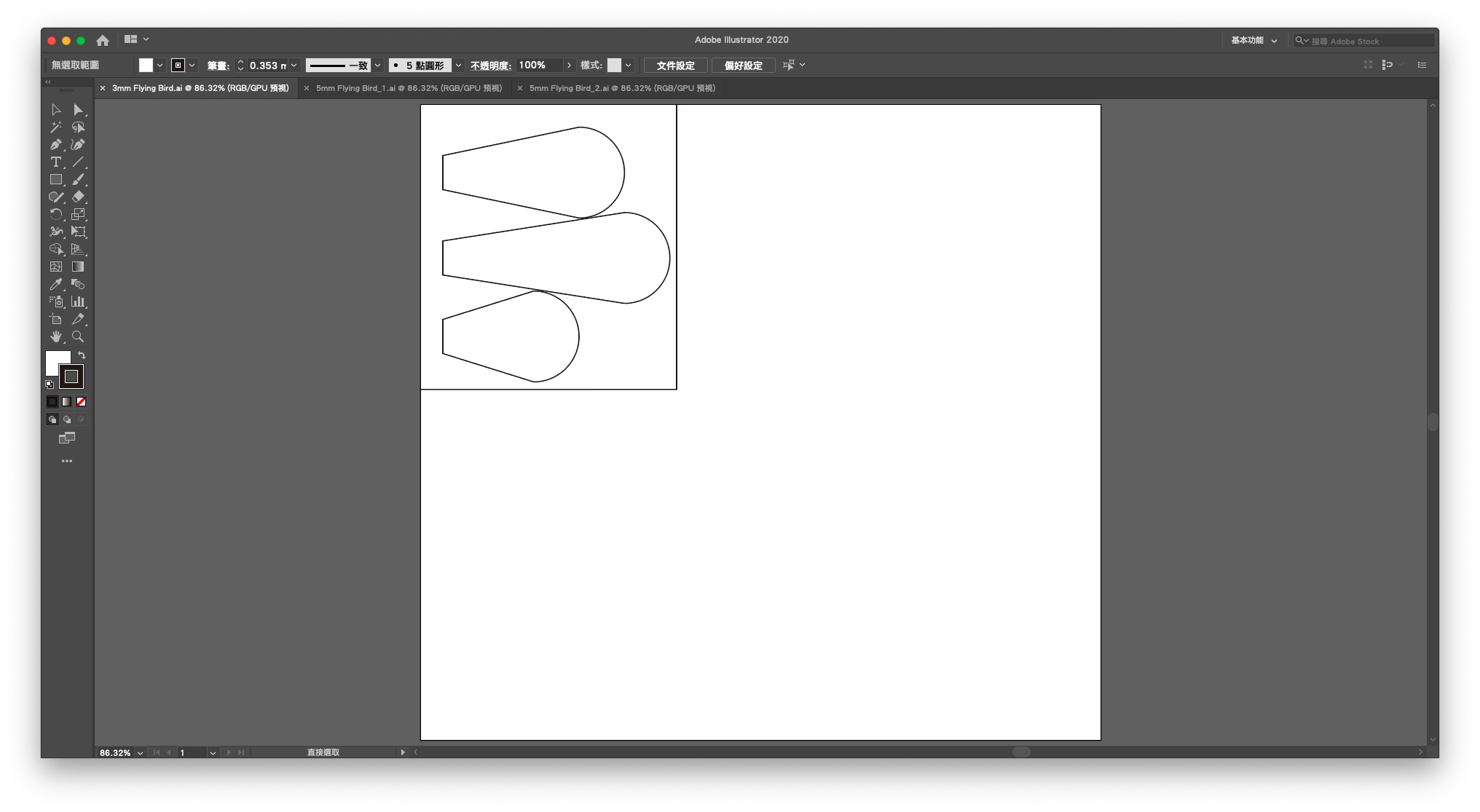Viewport: 1480px width, 812px height.
Task: Switch to Draw Behind mode
Action: (x=67, y=419)
